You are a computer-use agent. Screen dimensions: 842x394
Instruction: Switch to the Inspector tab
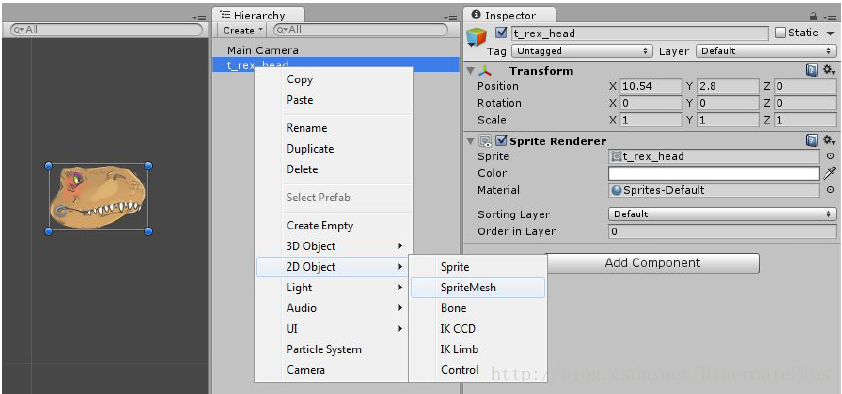[510, 16]
